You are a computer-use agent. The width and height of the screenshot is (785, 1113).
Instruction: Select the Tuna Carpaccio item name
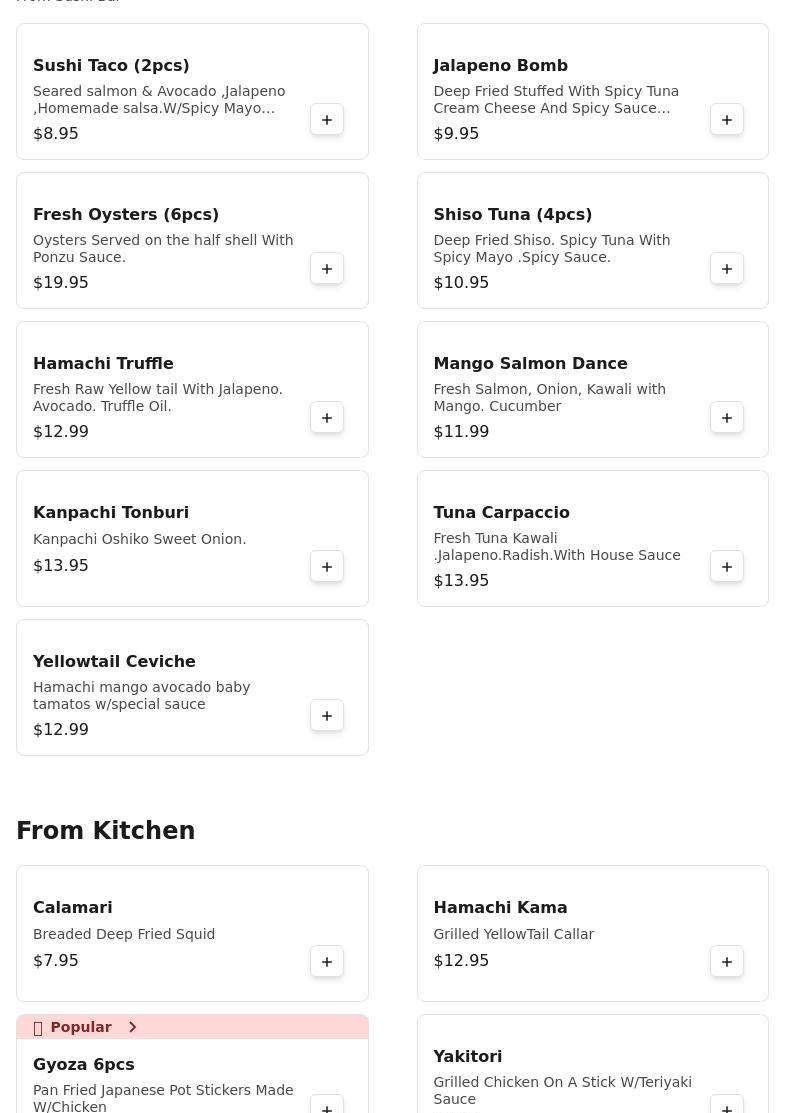[501, 512]
